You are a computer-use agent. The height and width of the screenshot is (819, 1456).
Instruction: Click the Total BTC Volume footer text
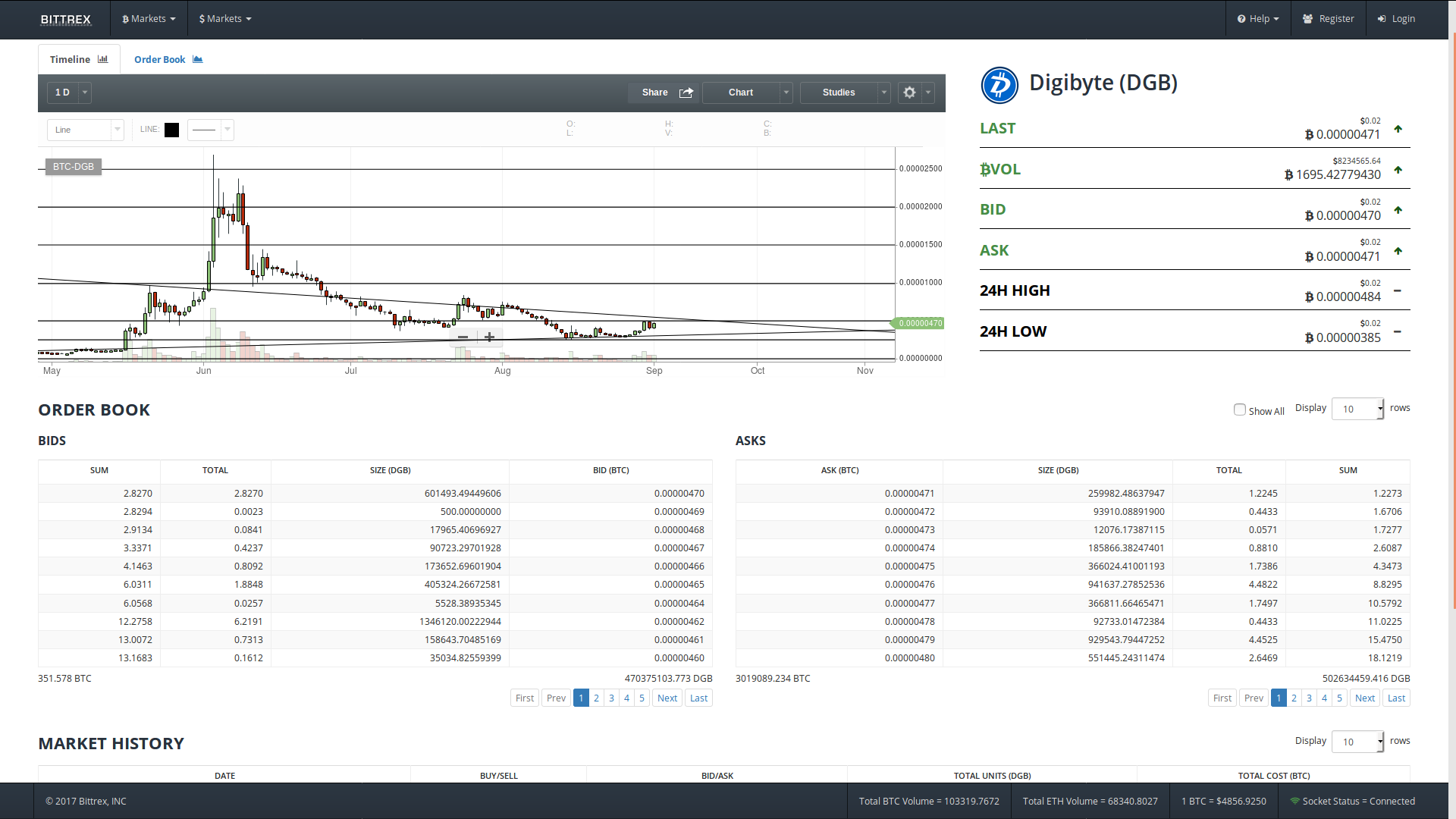coord(929,802)
